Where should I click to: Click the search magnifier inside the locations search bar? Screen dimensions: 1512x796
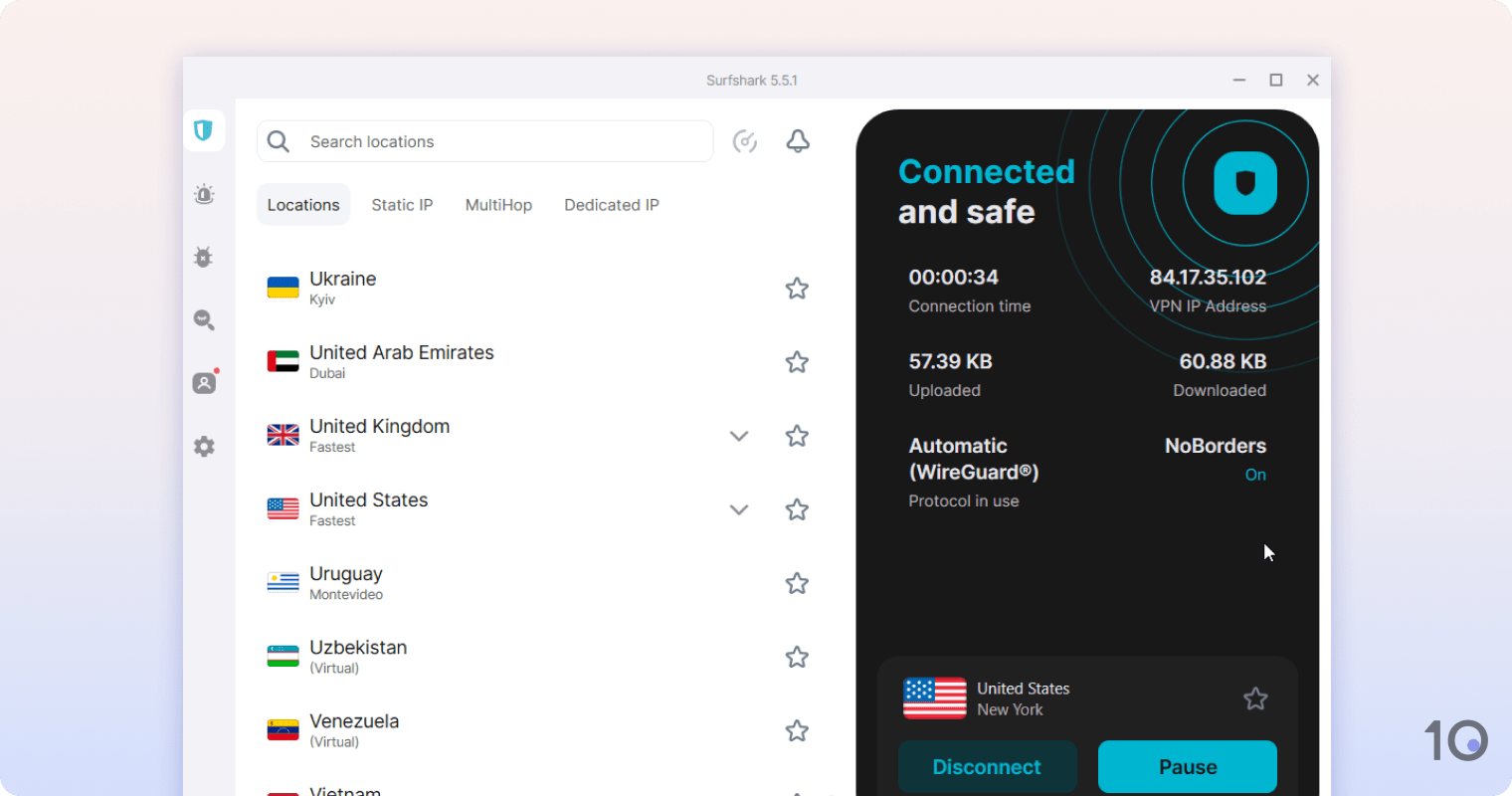point(278,140)
